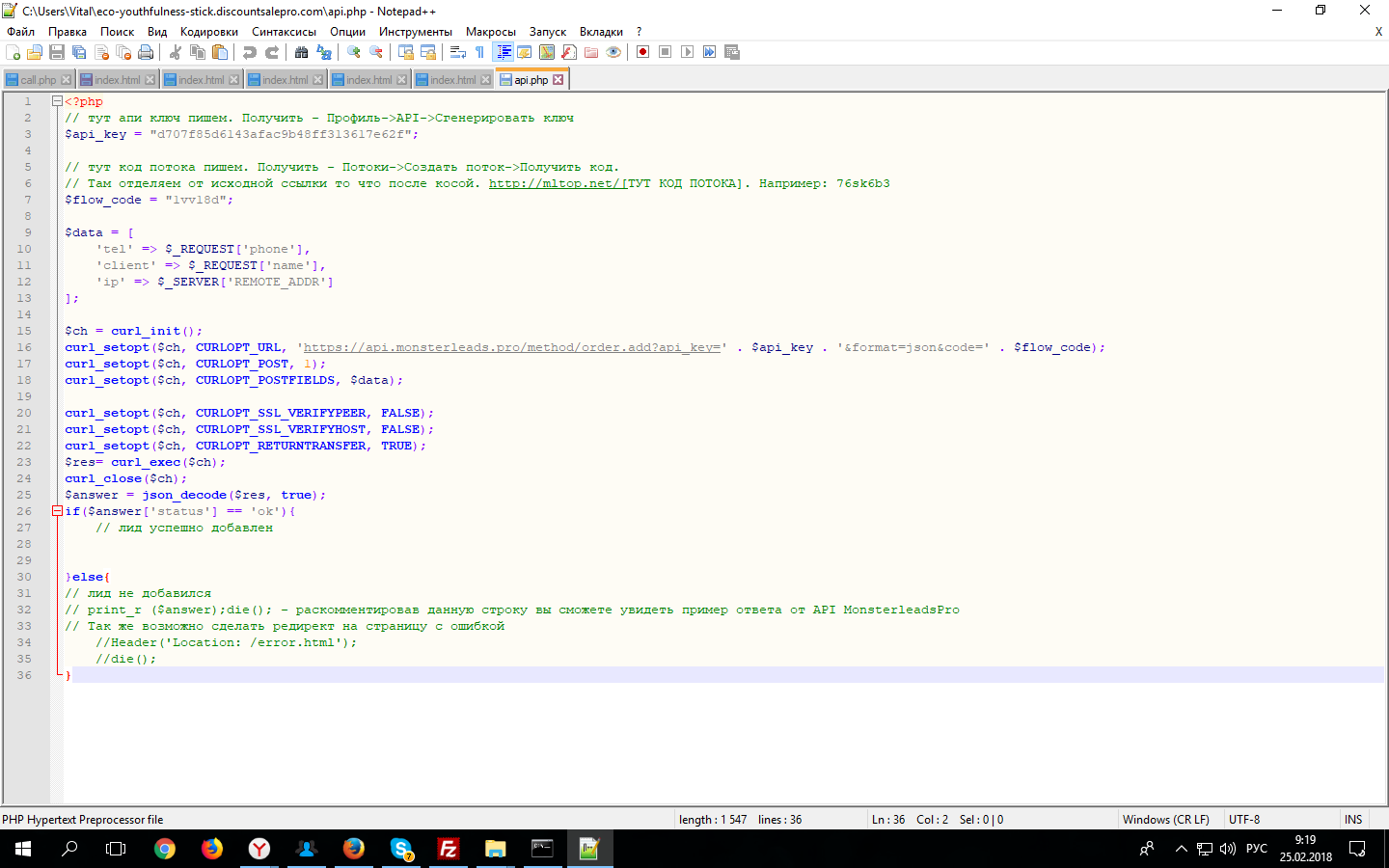Click the Save All toolbar icon
Screen dimensions: 1389x868
pyautogui.click(x=79, y=52)
